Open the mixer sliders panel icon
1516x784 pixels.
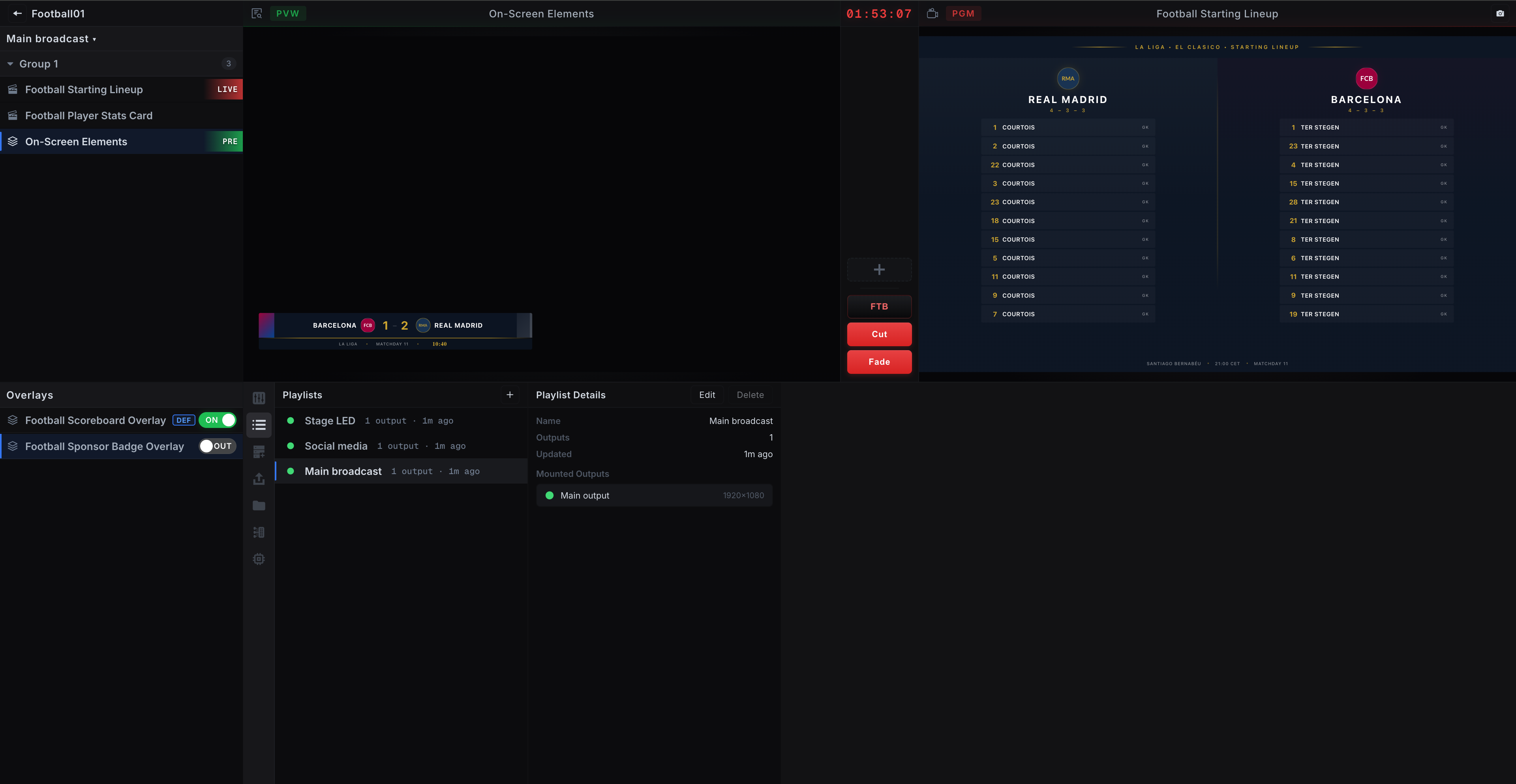[x=259, y=398]
